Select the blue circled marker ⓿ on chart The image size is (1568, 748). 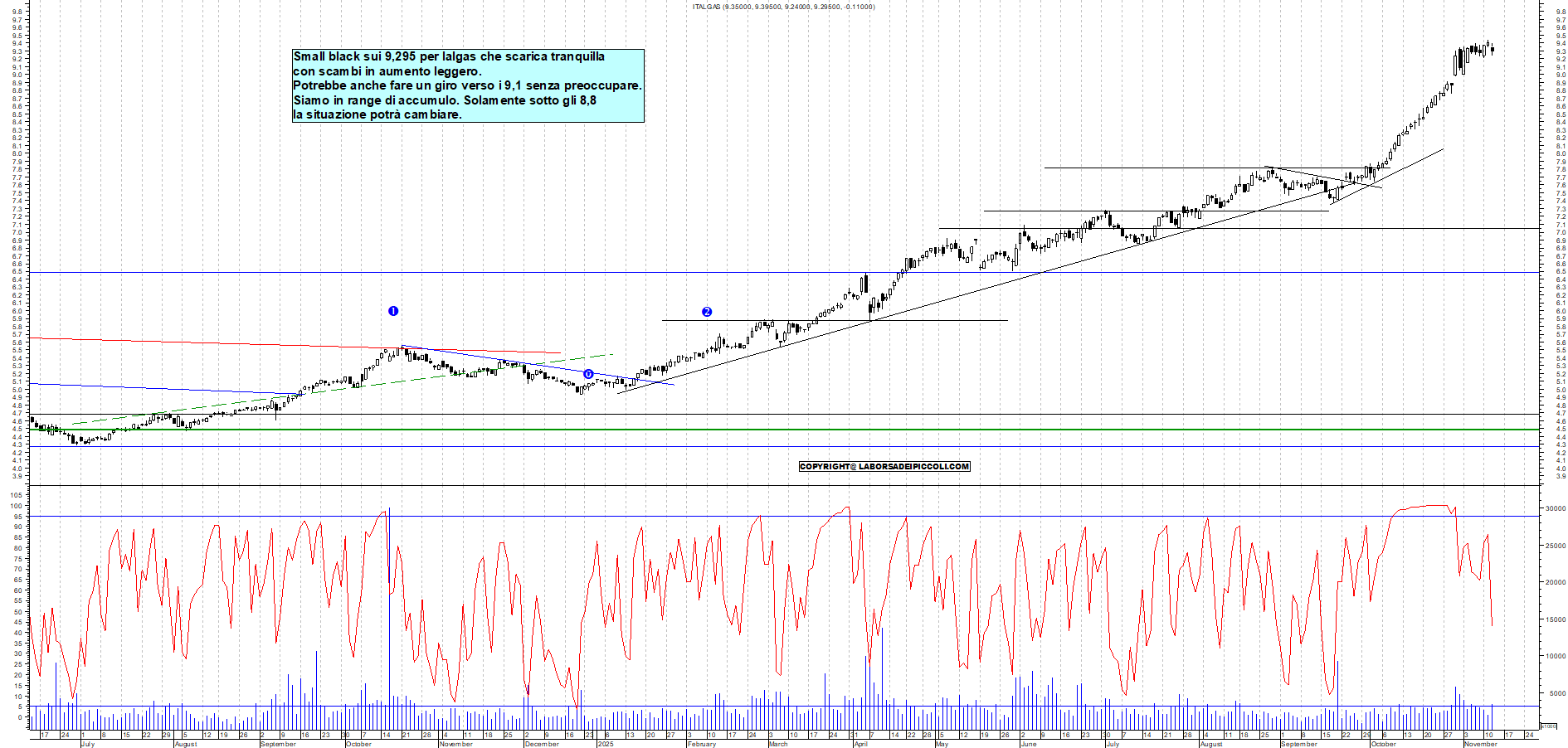[x=588, y=373]
